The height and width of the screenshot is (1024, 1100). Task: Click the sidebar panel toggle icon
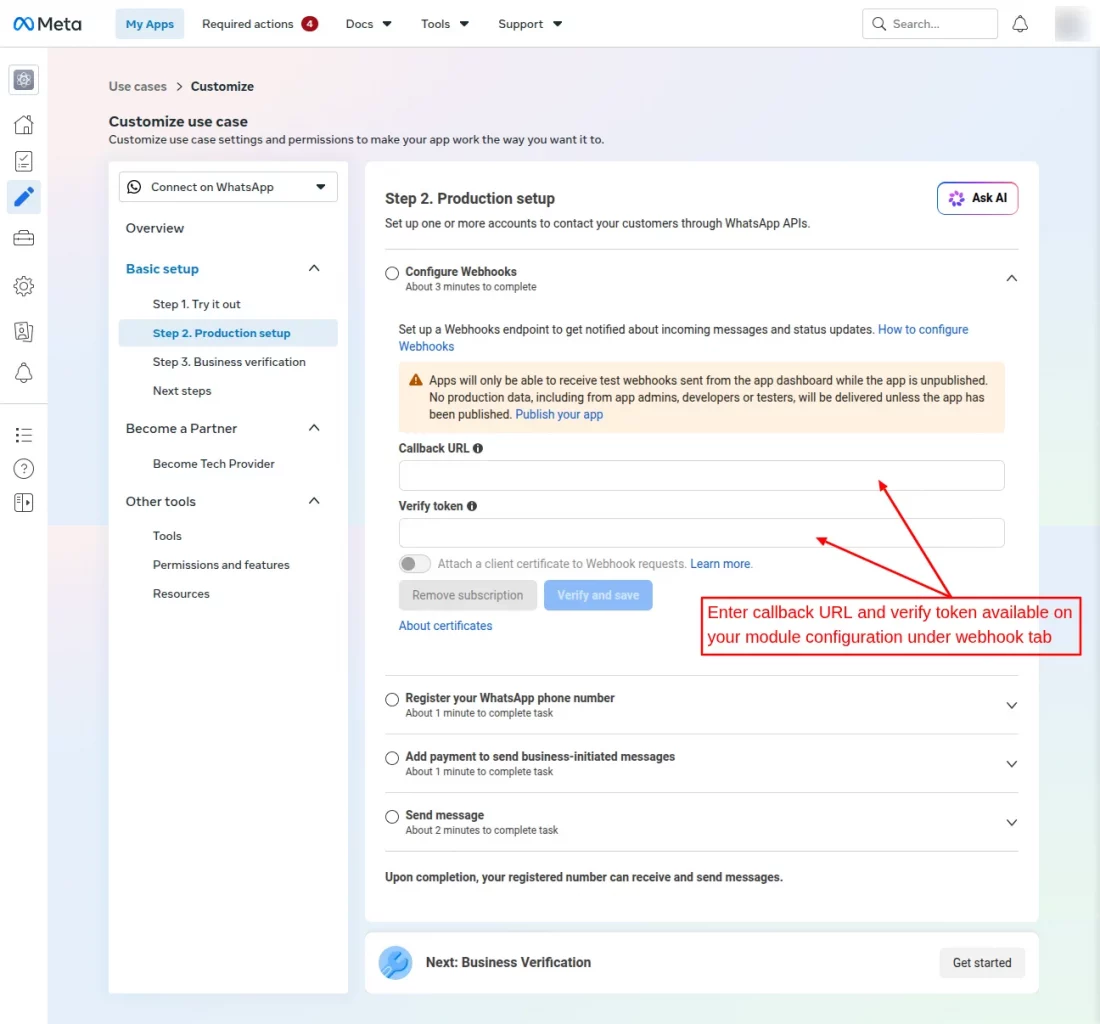click(24, 502)
